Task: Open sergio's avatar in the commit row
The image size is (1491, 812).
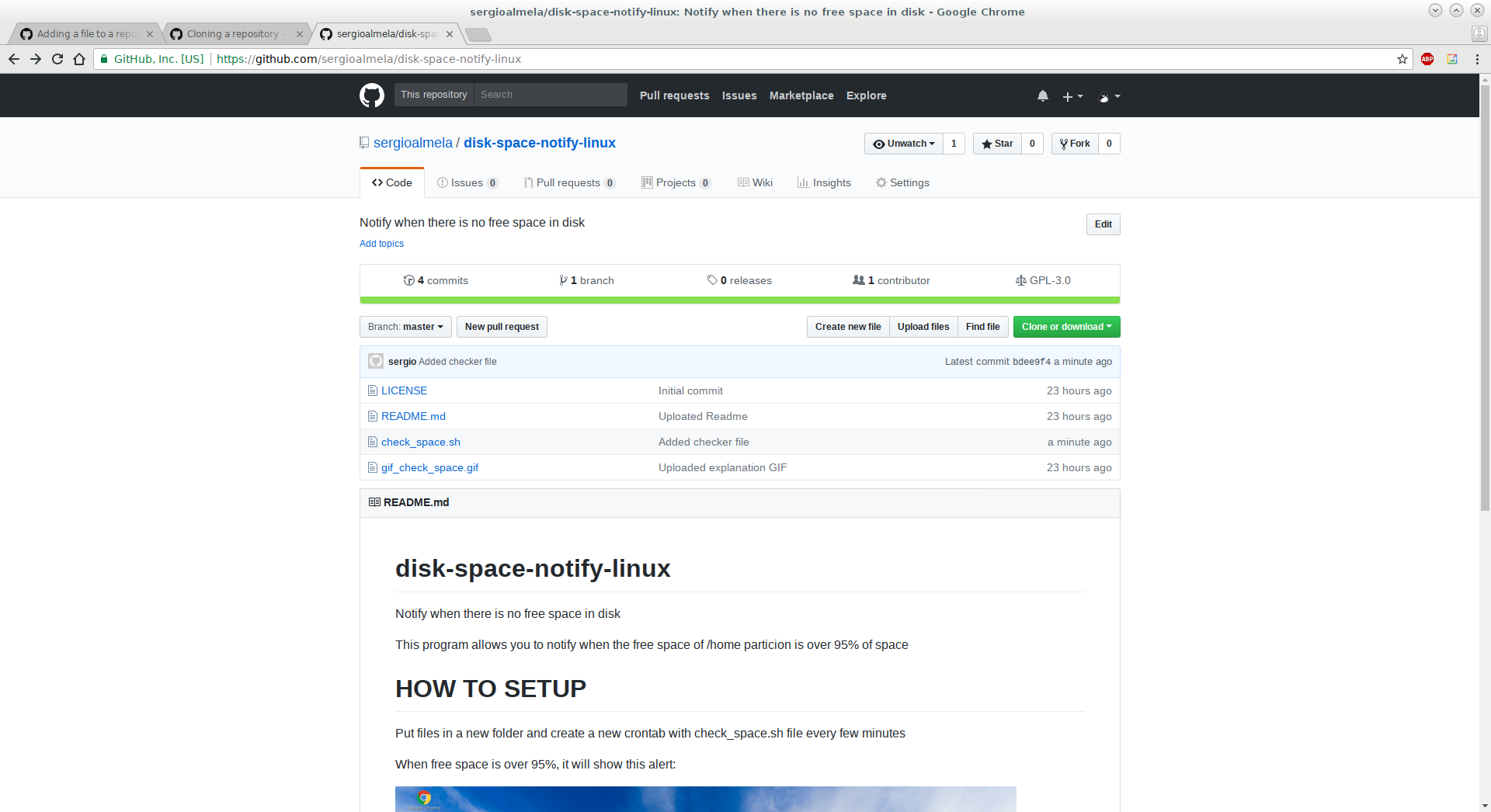Action: (x=375, y=361)
